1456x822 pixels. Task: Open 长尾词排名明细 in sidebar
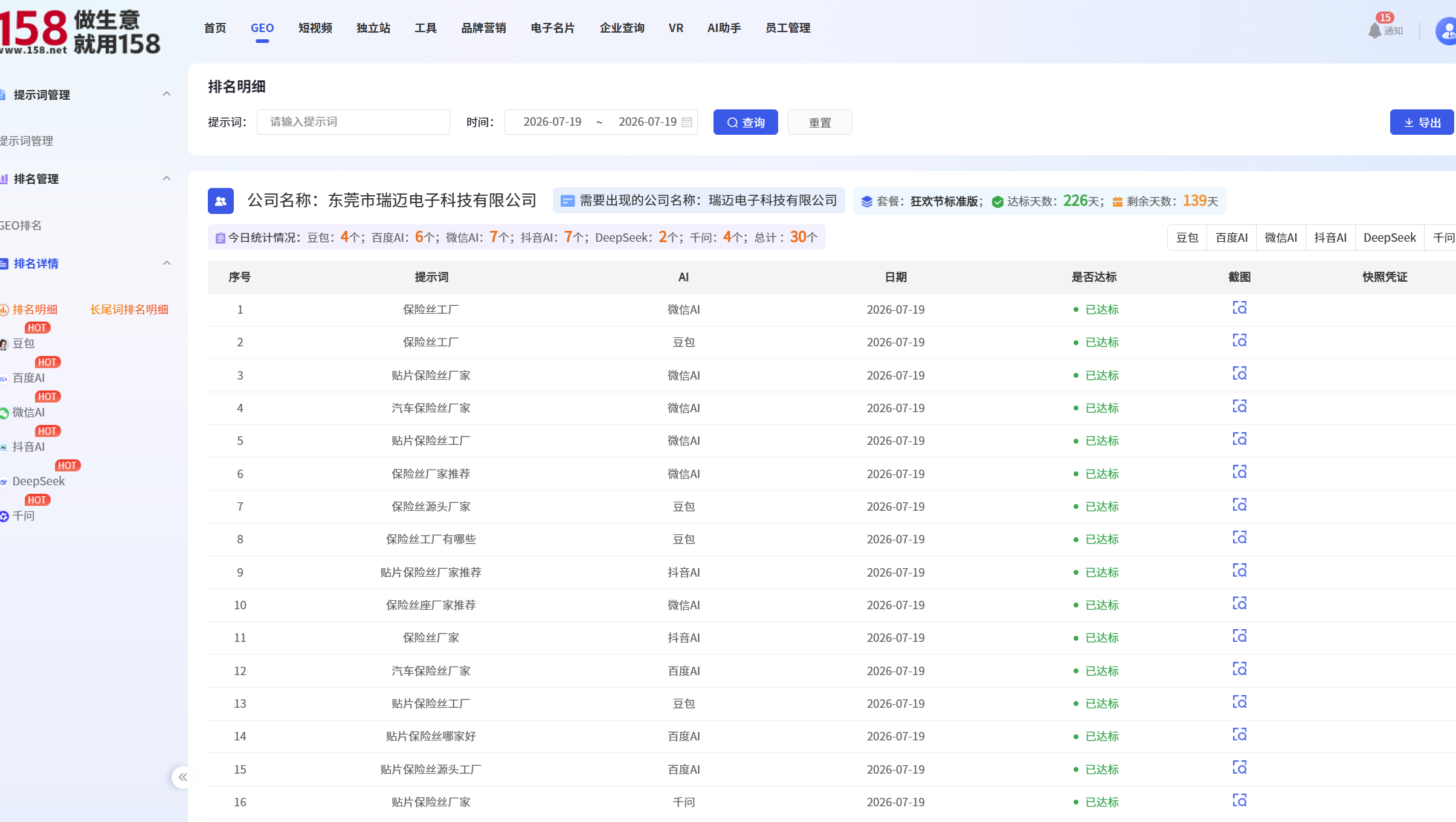(x=129, y=309)
